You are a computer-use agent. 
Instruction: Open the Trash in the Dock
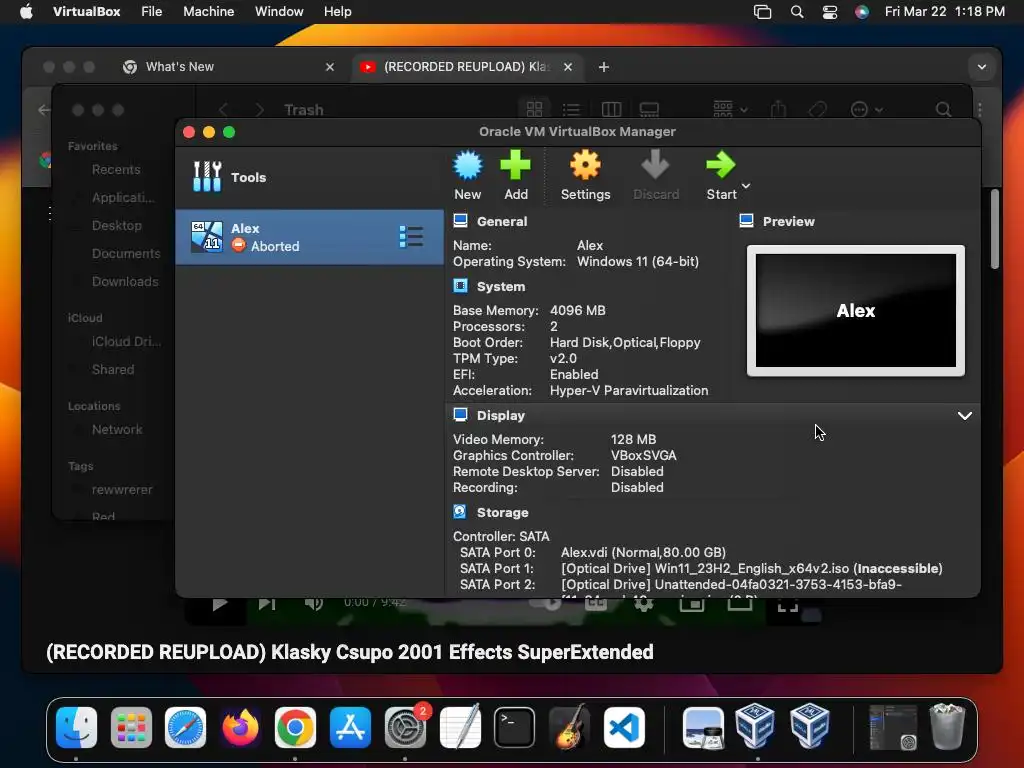click(x=947, y=727)
